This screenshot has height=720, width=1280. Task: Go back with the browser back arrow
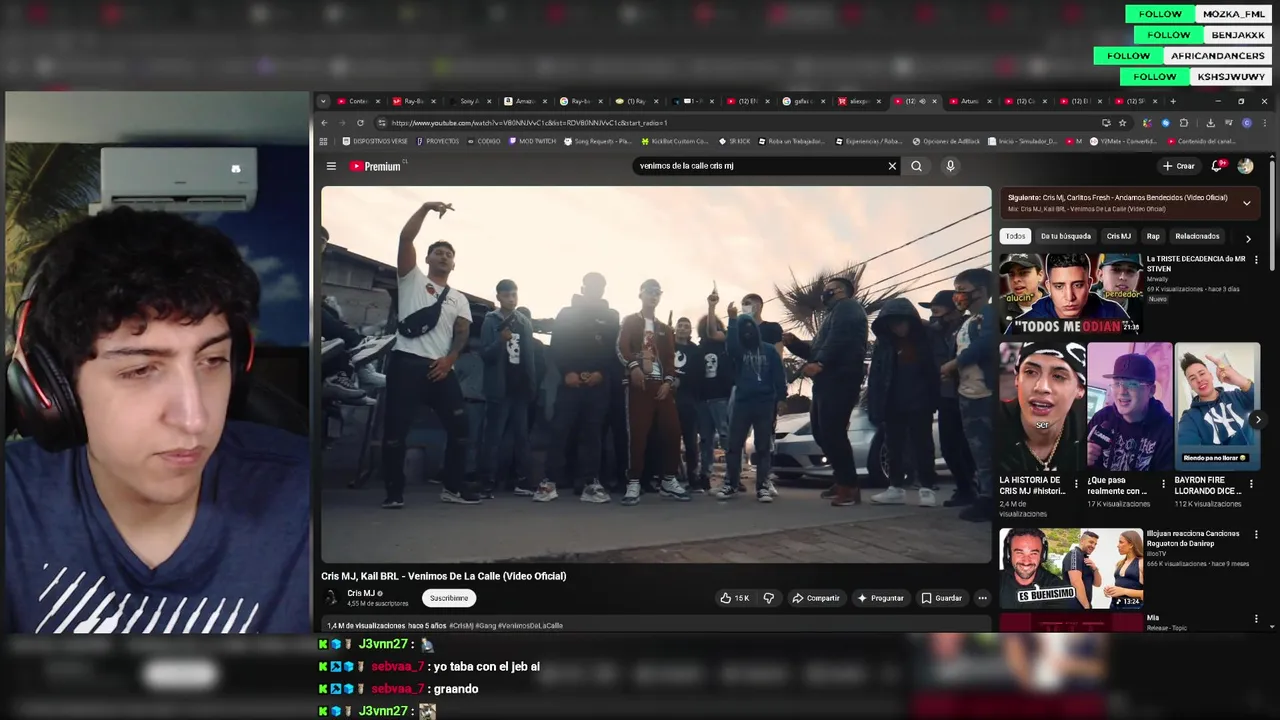click(x=324, y=123)
